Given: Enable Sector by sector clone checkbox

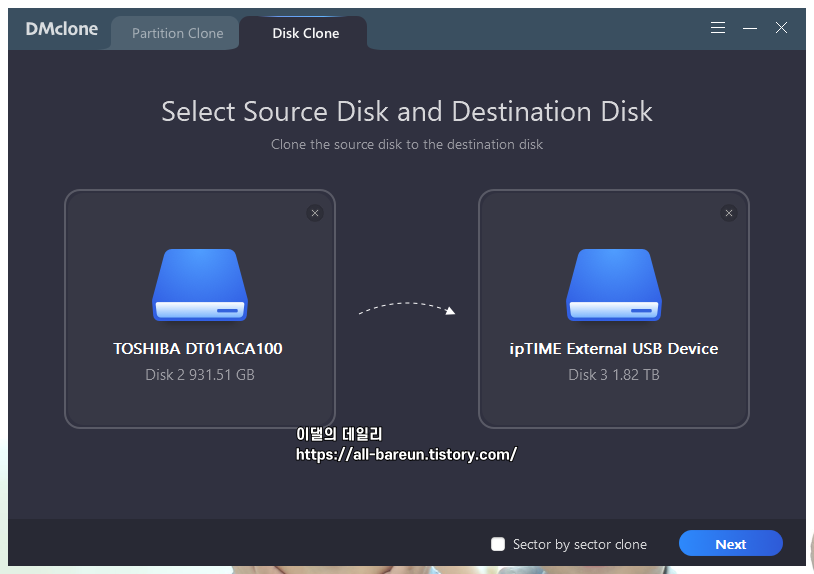Looking at the screenshot, I should coord(498,544).
